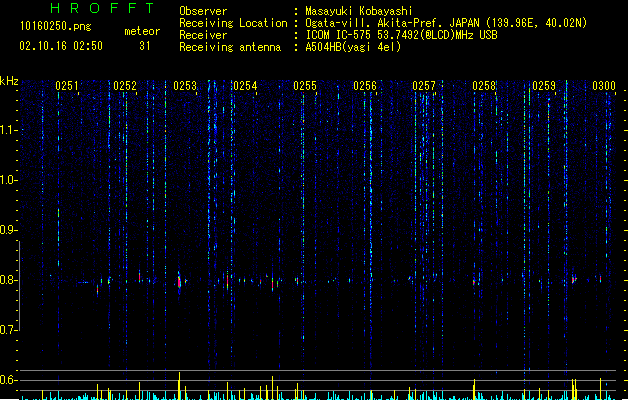Click the 0258 time marker

pos(484,86)
